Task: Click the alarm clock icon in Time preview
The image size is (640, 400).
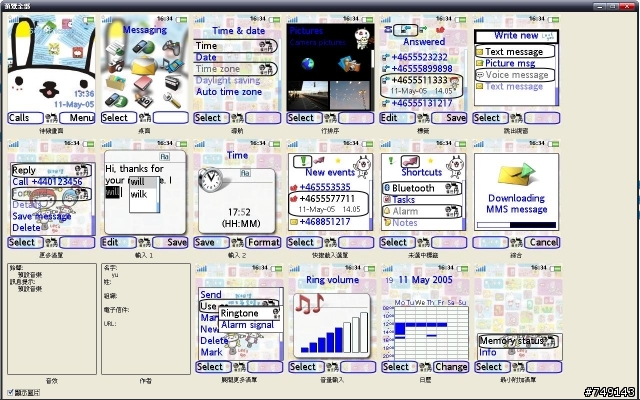Action: tap(211, 180)
